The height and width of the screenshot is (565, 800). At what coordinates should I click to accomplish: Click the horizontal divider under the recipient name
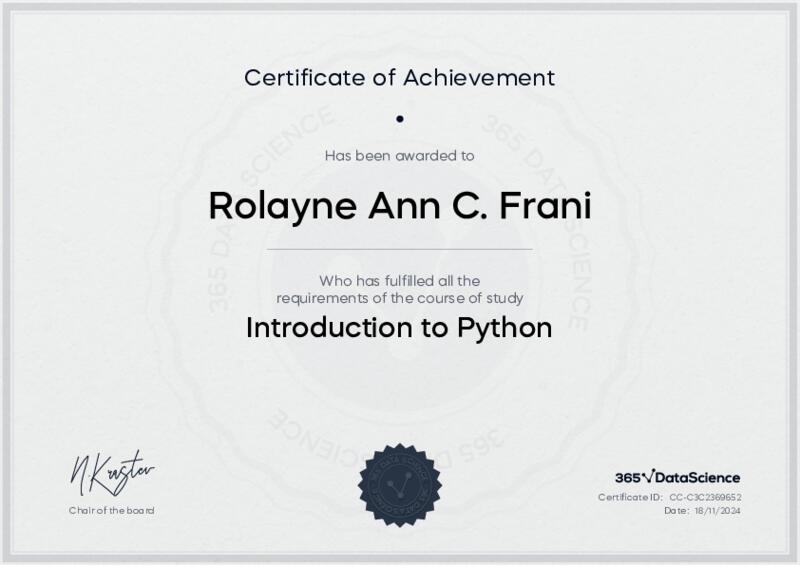click(x=399, y=248)
